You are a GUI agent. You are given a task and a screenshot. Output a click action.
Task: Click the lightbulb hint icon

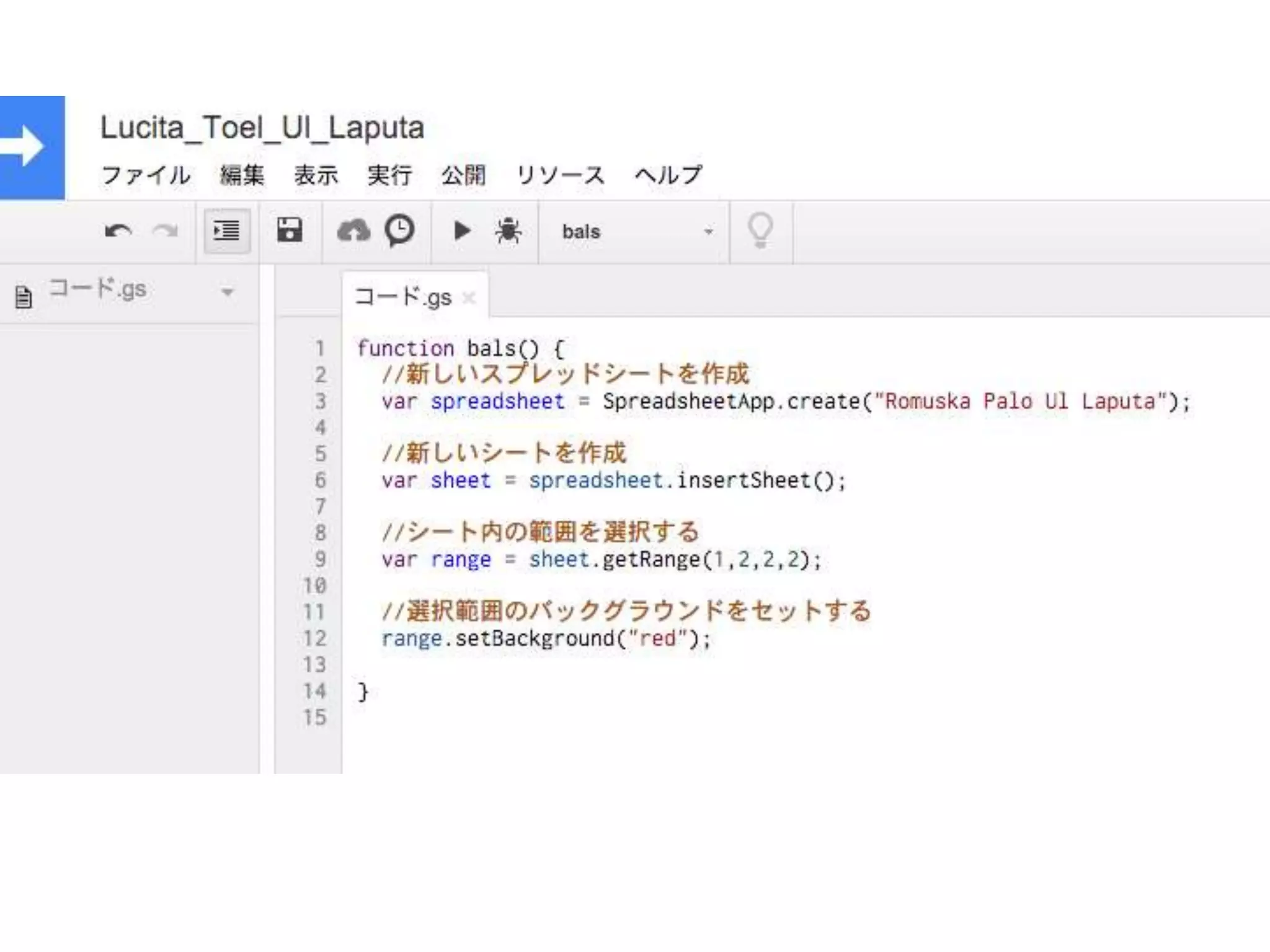click(x=760, y=231)
